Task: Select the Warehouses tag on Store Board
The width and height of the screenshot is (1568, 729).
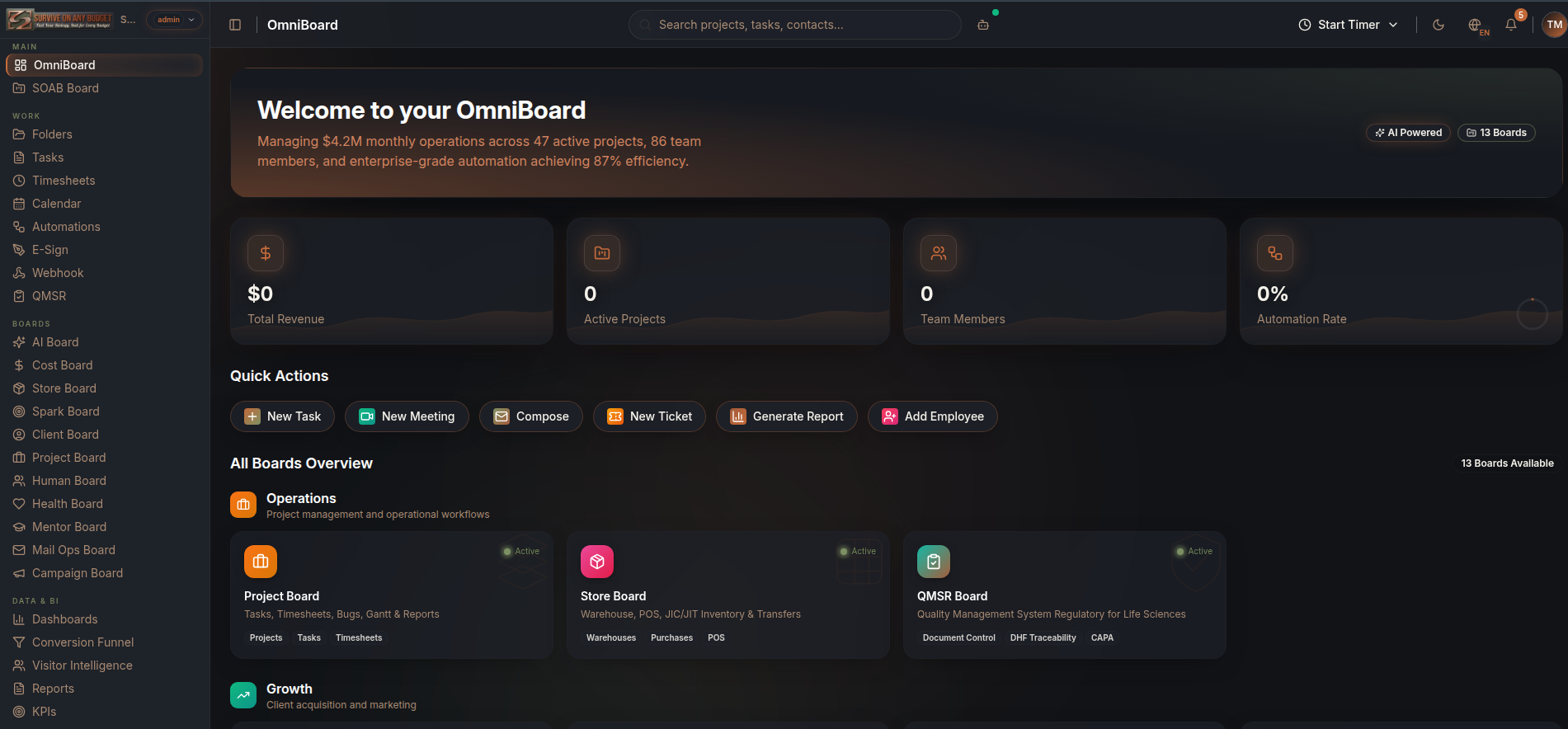Action: tap(611, 637)
